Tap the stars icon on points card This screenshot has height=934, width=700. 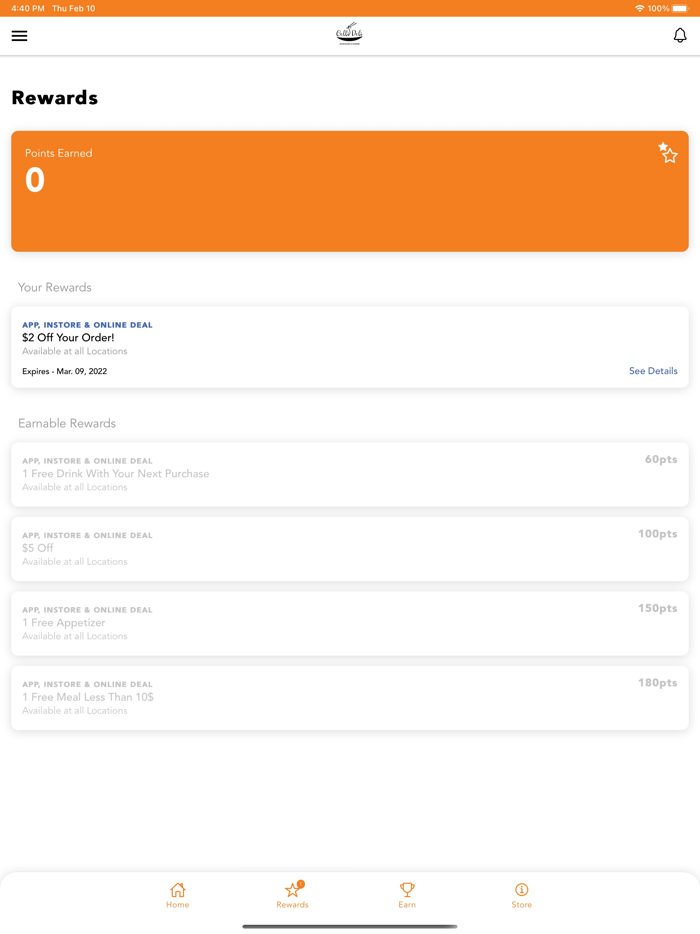pyautogui.click(x=668, y=153)
